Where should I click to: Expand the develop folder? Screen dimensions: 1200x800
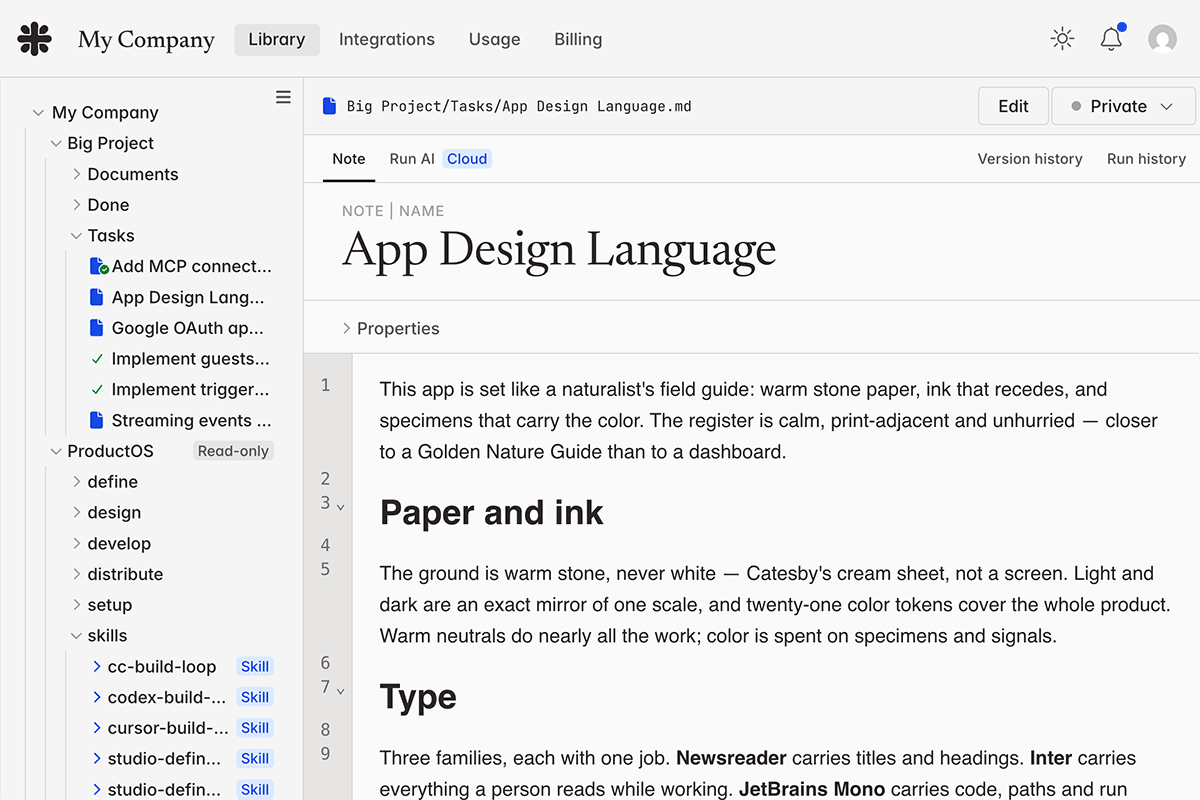pos(77,544)
